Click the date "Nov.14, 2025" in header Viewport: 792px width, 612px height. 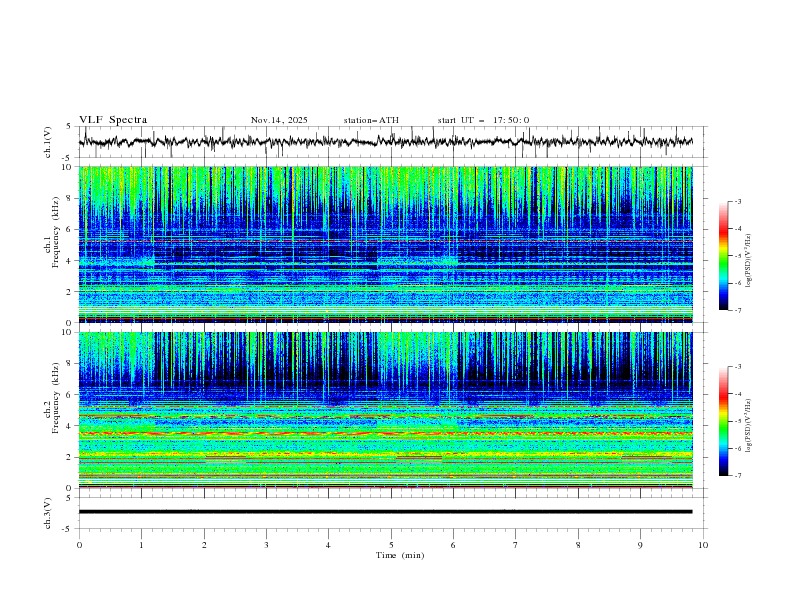(279, 120)
